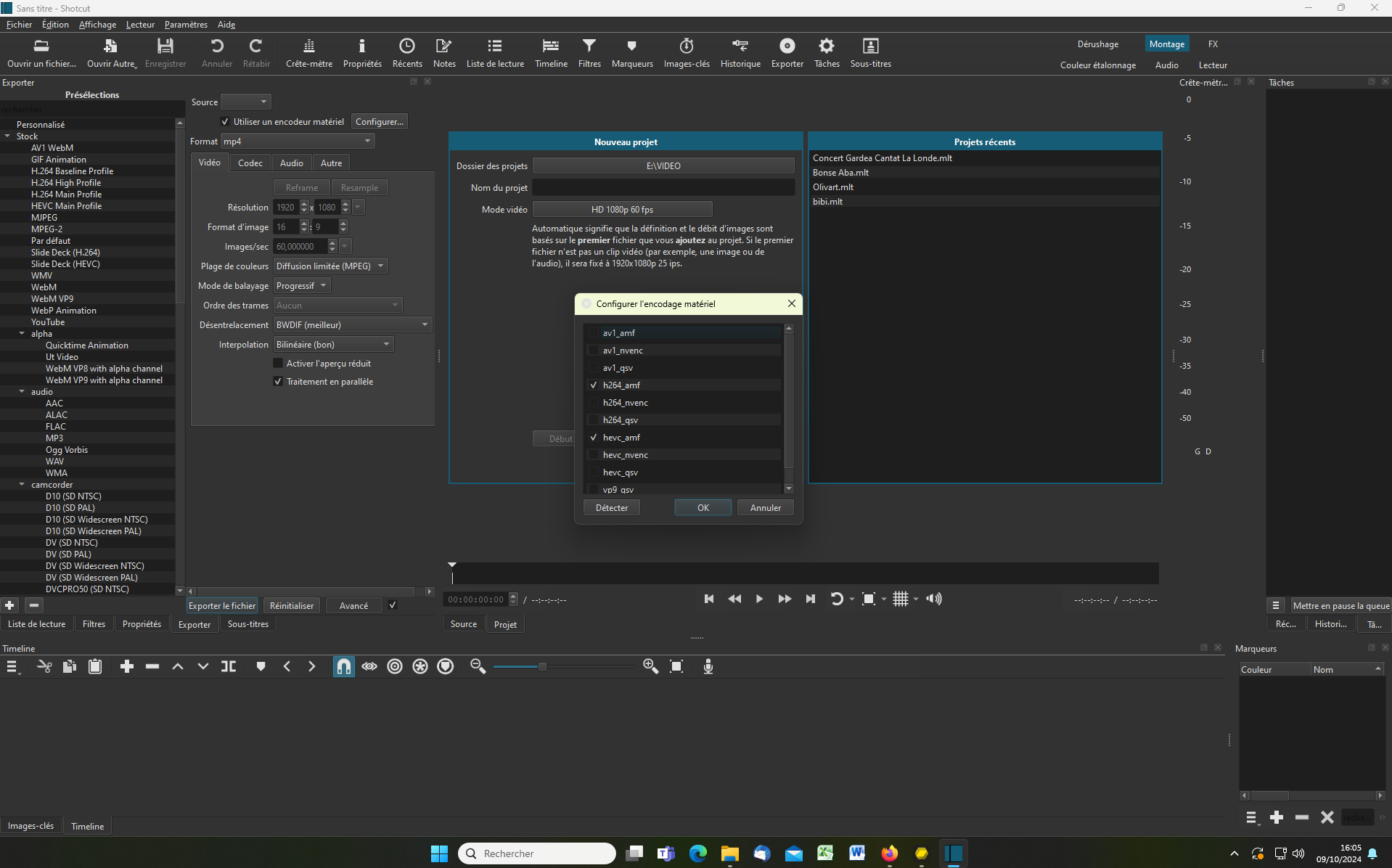Image resolution: width=1392 pixels, height=868 pixels.
Task: Open the Mode de balayage dropdown
Action: [x=302, y=286]
